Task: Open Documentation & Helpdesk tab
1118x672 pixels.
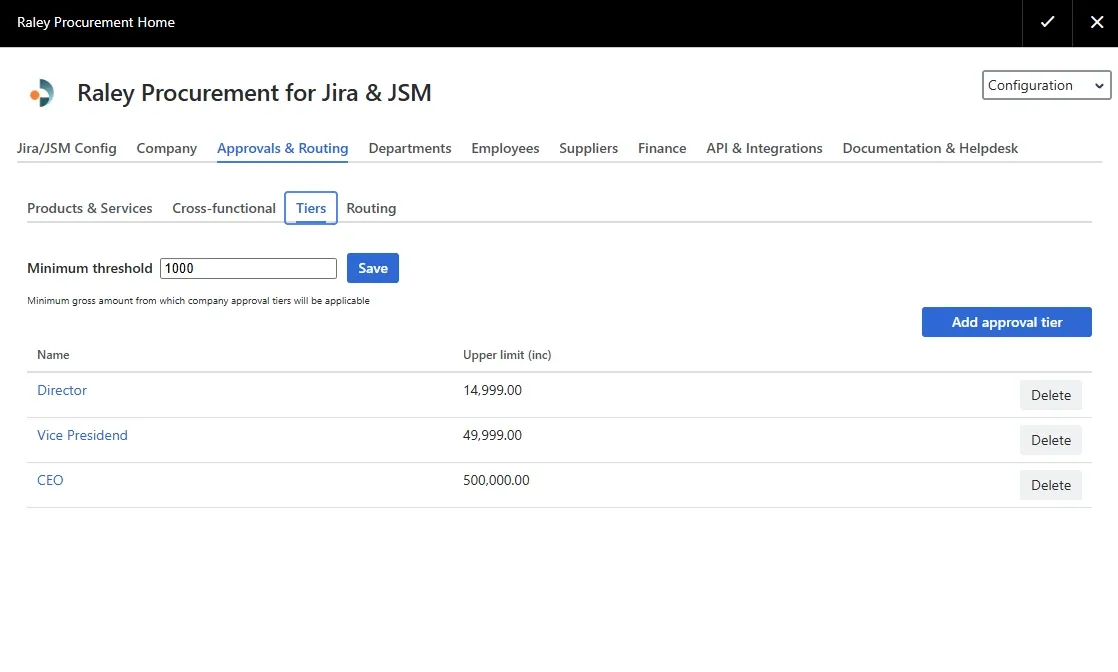Action: [930, 148]
